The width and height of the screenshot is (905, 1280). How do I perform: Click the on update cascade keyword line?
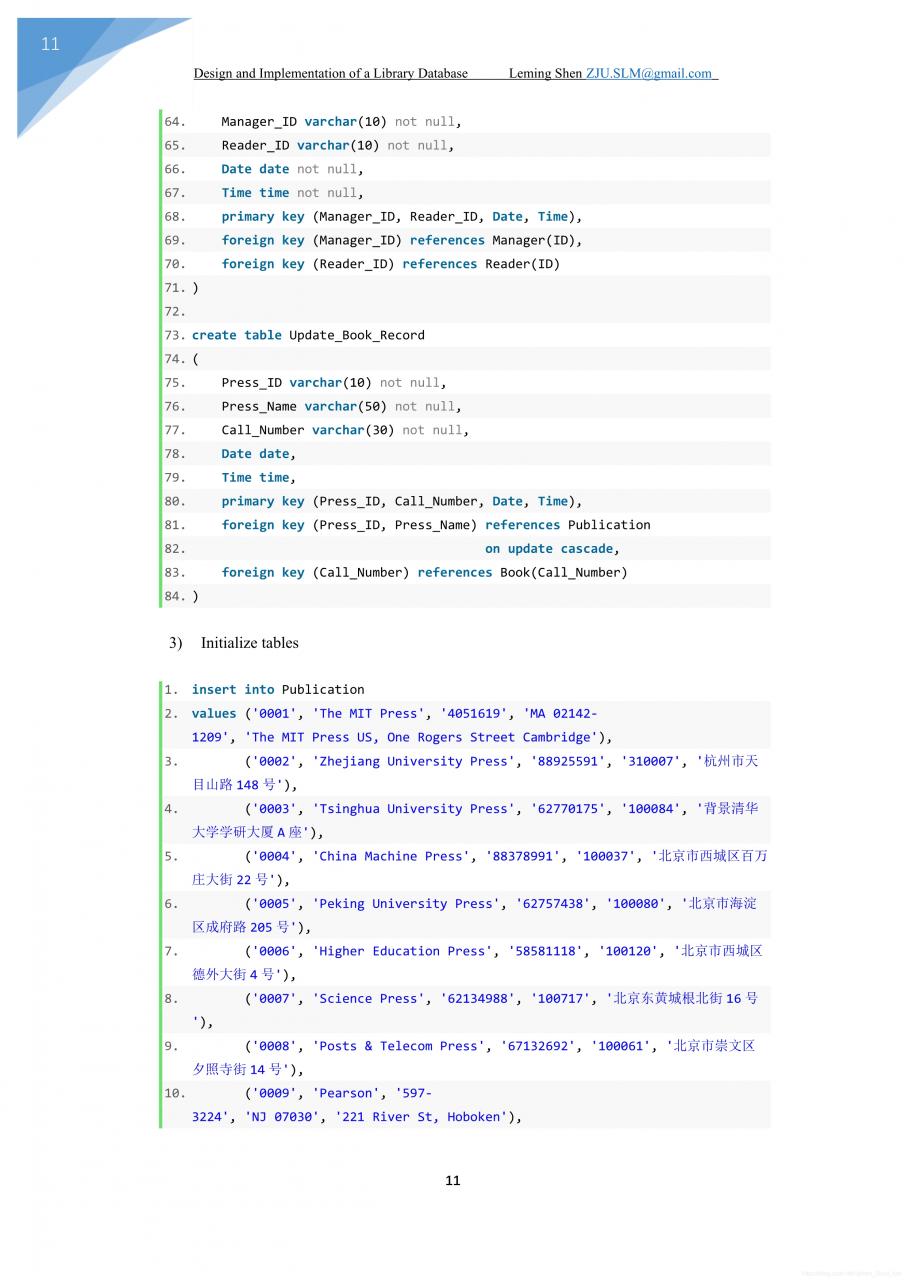(x=552, y=549)
